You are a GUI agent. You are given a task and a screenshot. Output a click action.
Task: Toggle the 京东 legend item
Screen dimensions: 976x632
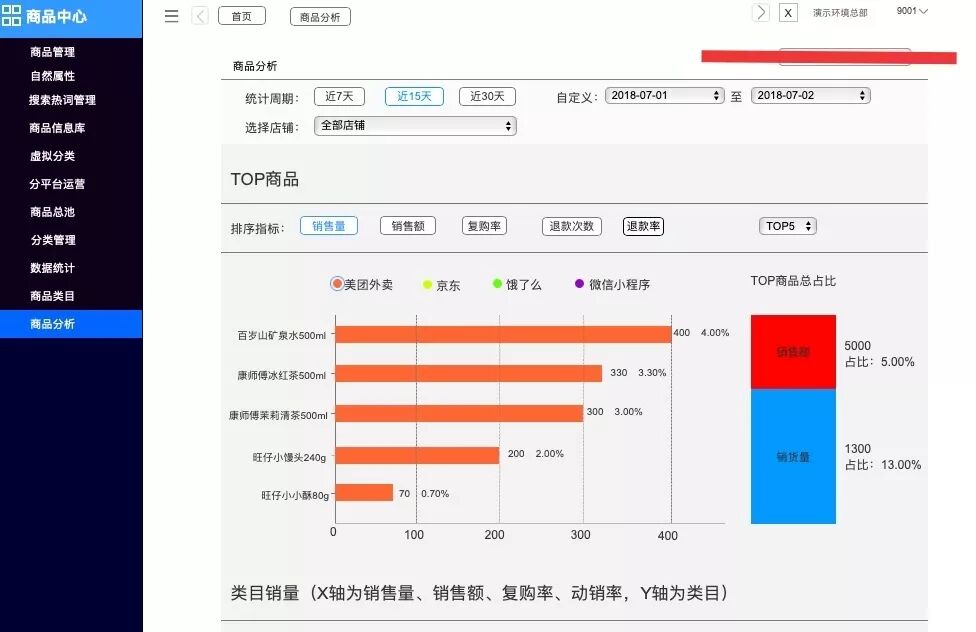(x=441, y=285)
